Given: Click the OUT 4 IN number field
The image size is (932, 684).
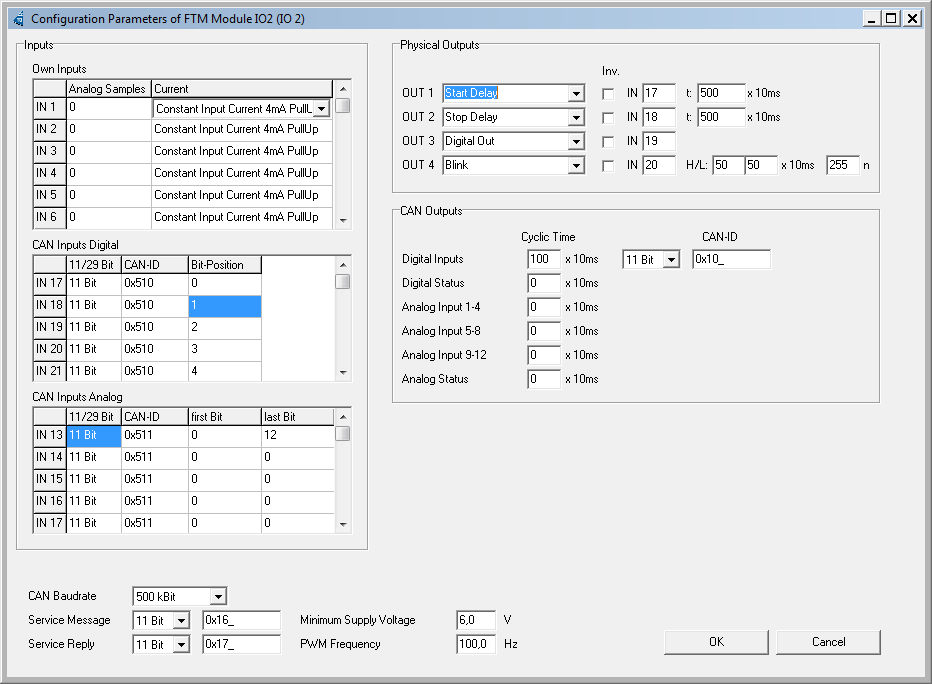Looking at the screenshot, I should 659,165.
